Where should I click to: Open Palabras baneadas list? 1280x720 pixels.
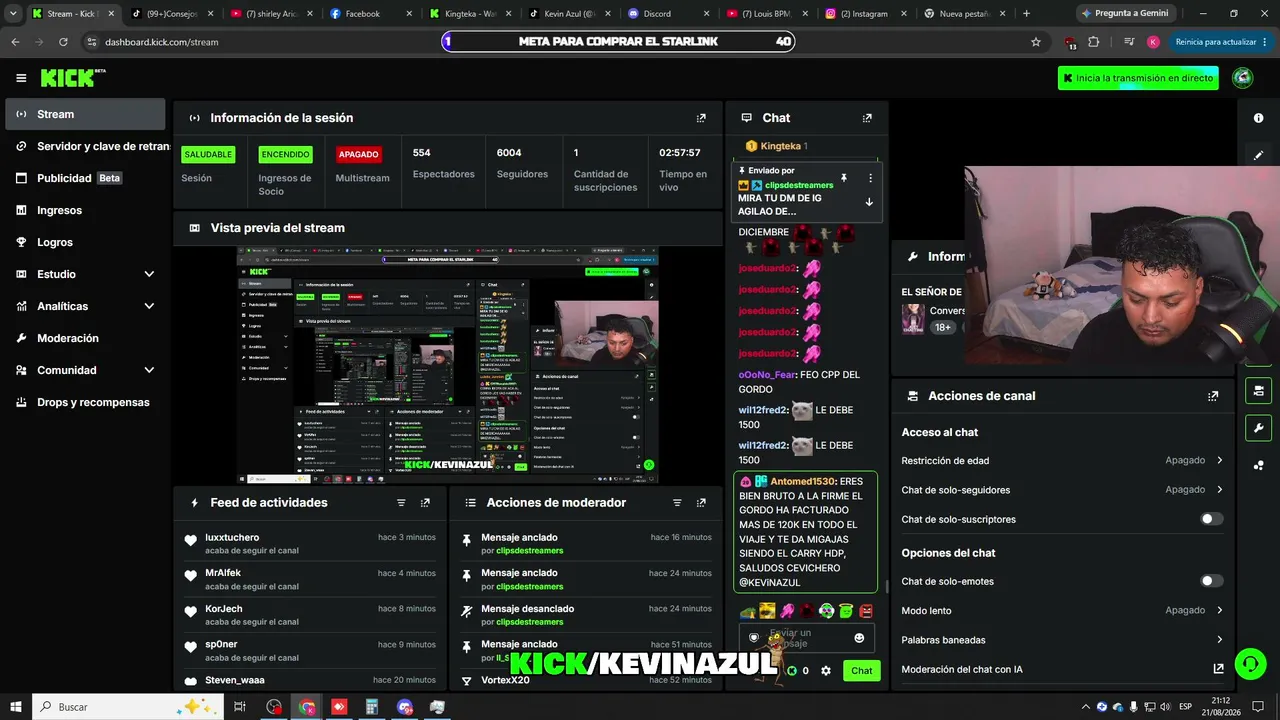point(1062,640)
